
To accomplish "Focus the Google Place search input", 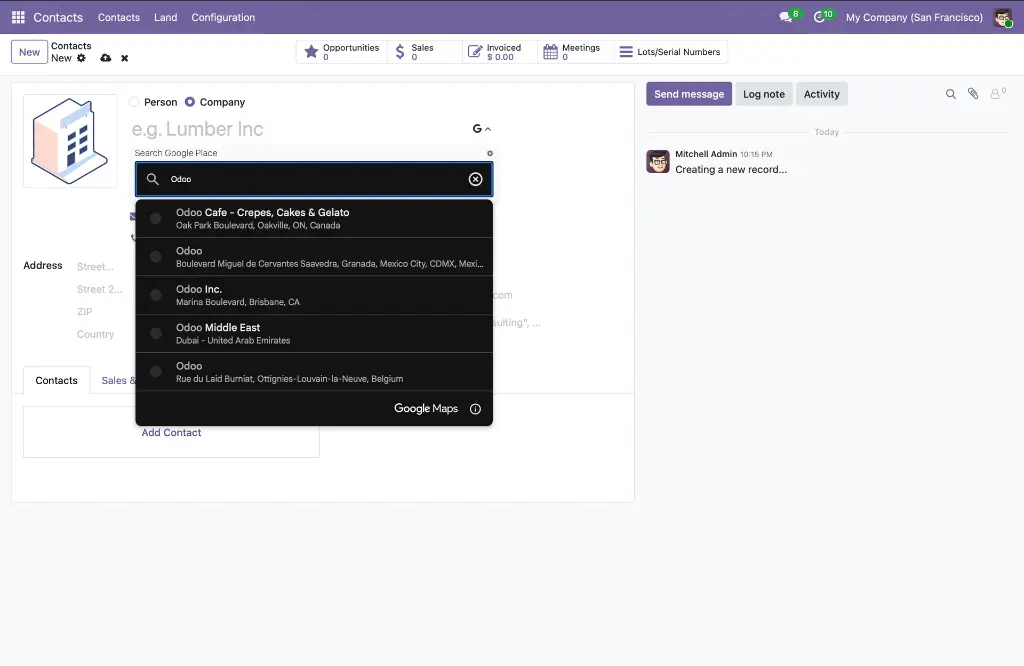I will (x=314, y=179).
